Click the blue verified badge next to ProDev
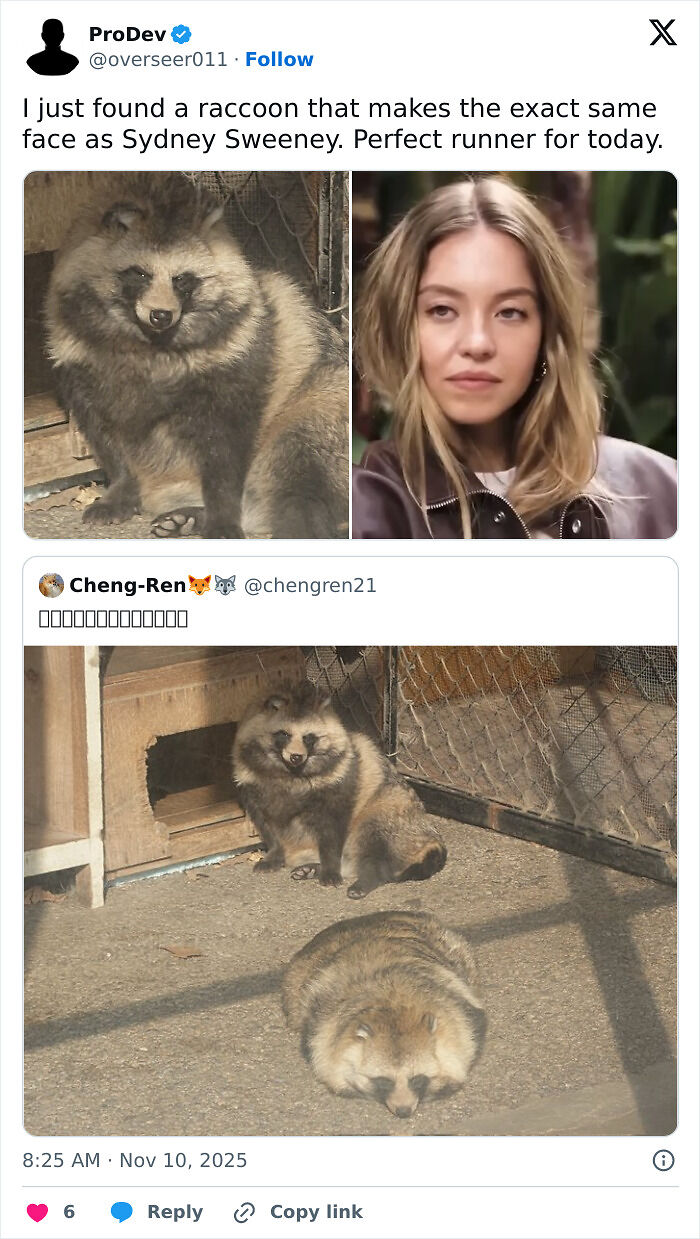700x1239 pixels. (x=180, y=31)
